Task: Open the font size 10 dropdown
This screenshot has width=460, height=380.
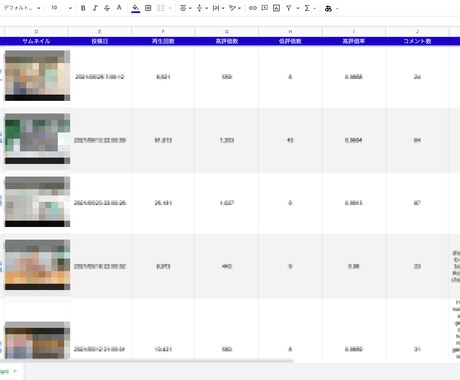Action: point(61,8)
